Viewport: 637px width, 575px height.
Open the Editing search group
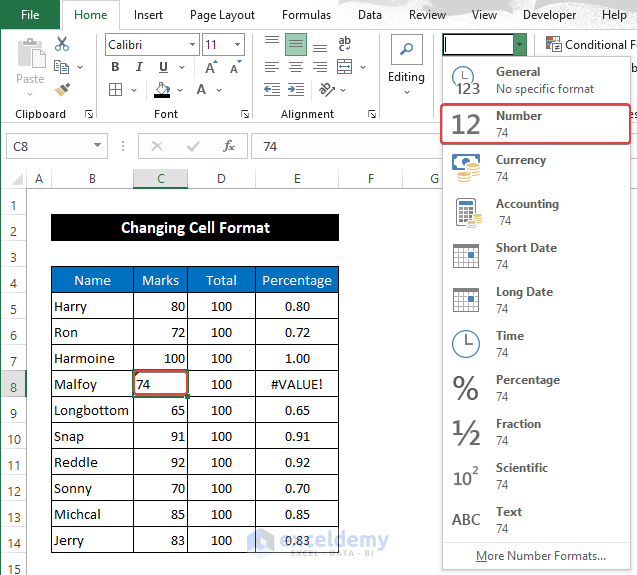[x=406, y=65]
